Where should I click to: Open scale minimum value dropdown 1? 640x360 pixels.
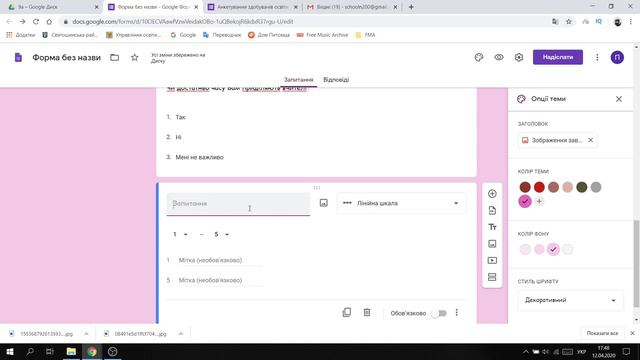pos(180,234)
